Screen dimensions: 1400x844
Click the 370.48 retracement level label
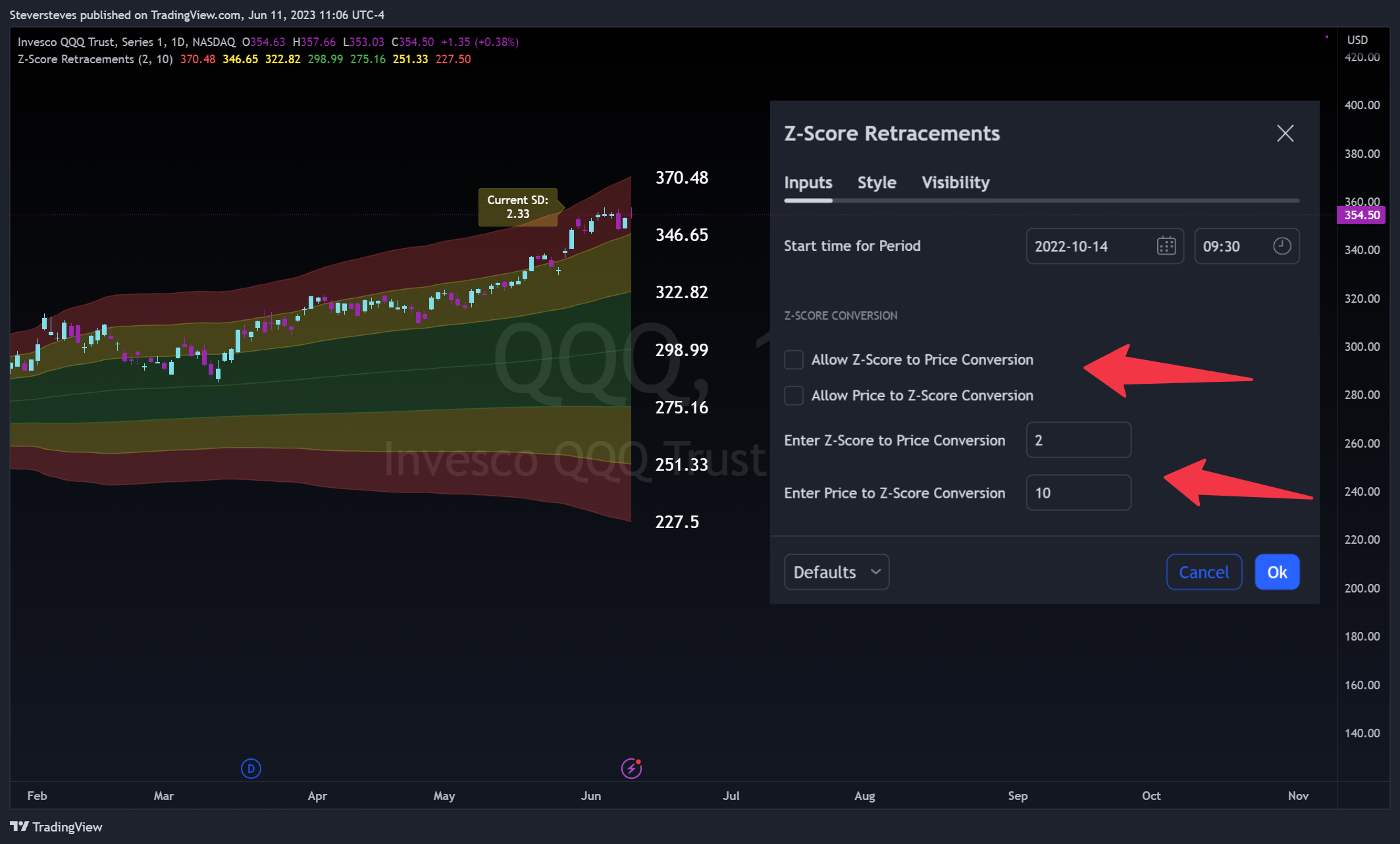(681, 178)
